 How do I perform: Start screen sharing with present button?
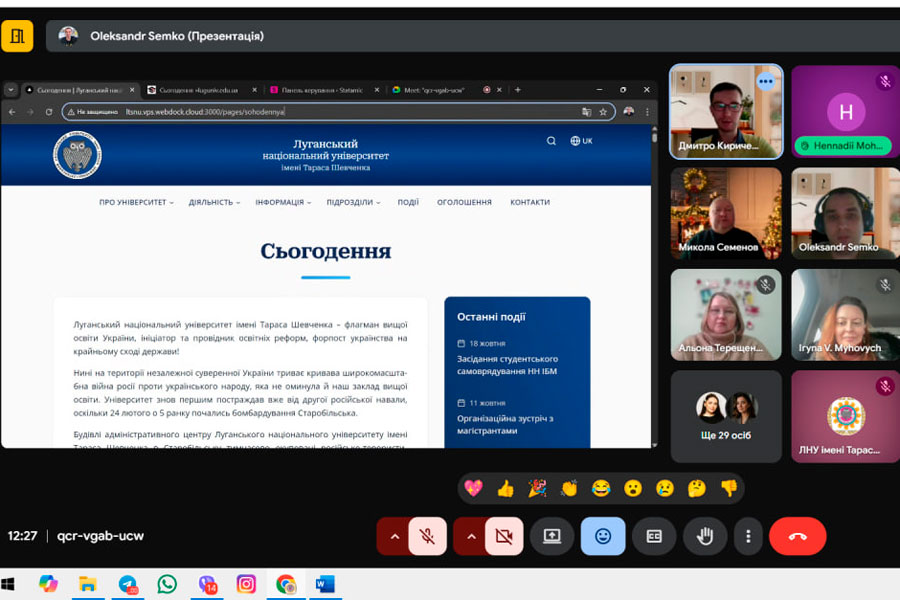click(x=552, y=536)
